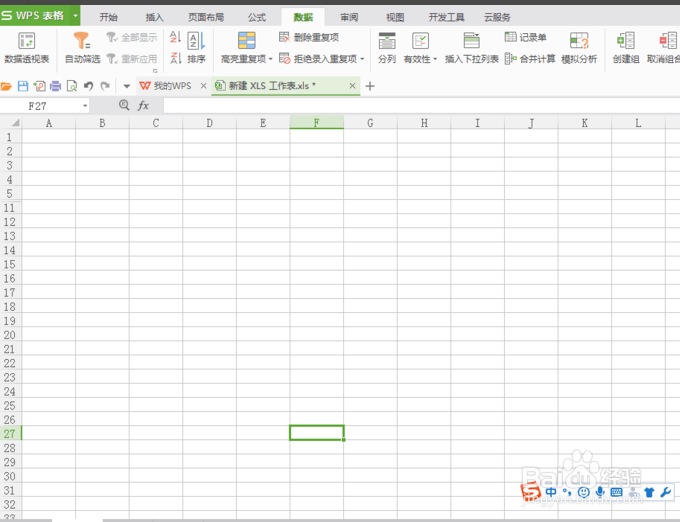This screenshot has height=522, width=680.
Task: Click the undo arrow icon
Action: pos(88,86)
